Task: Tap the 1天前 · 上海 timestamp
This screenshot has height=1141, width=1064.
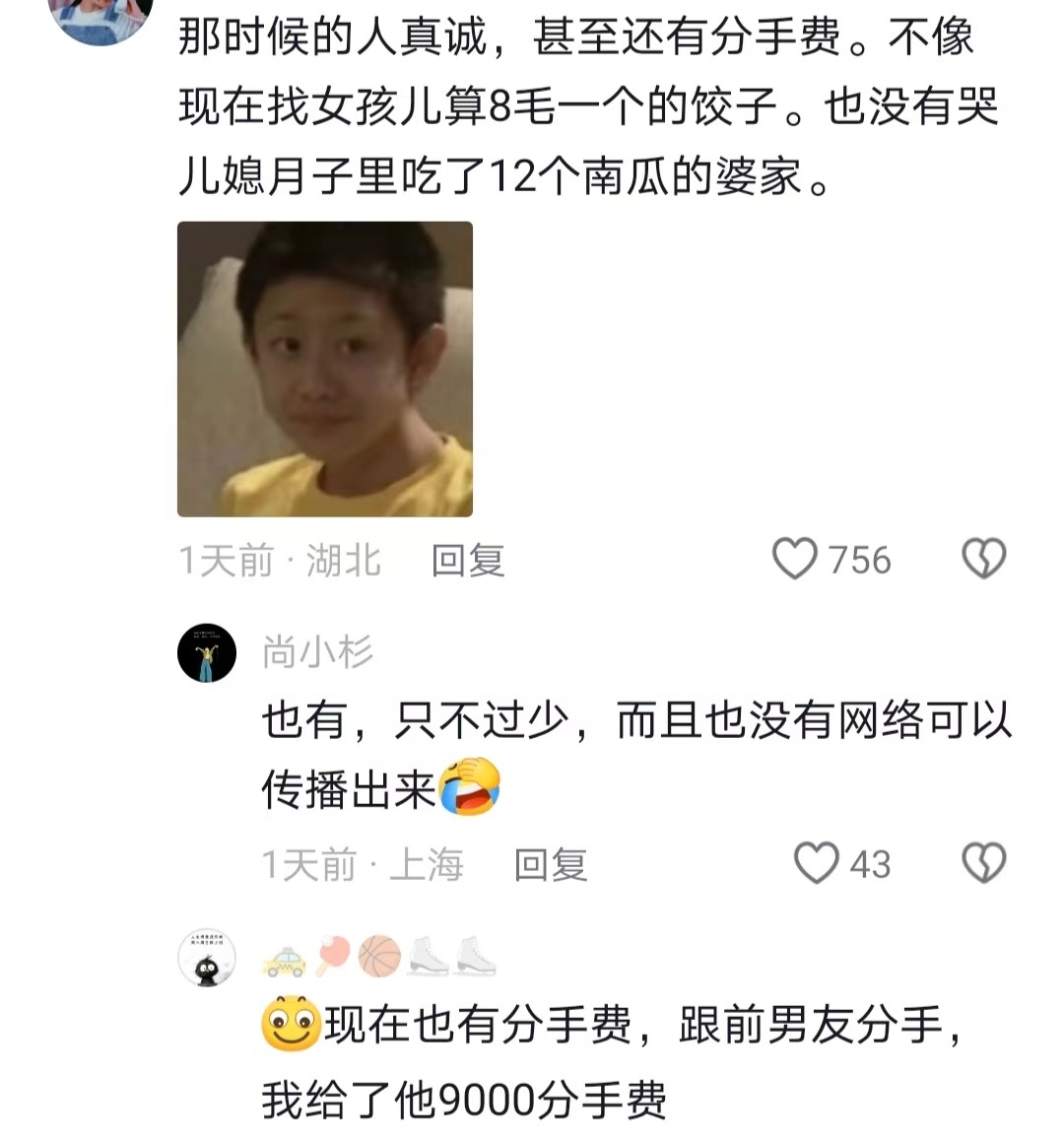Action: click(x=363, y=864)
